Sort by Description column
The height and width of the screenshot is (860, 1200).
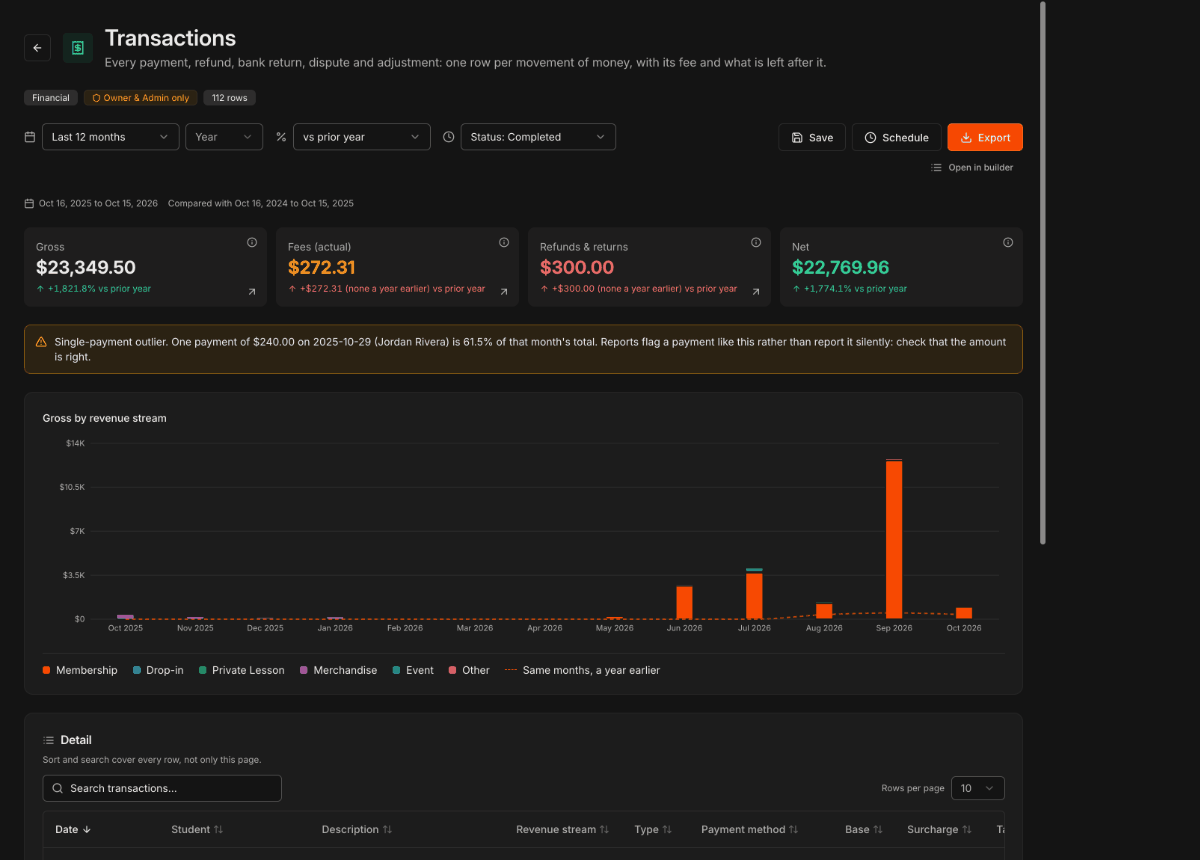coord(387,829)
